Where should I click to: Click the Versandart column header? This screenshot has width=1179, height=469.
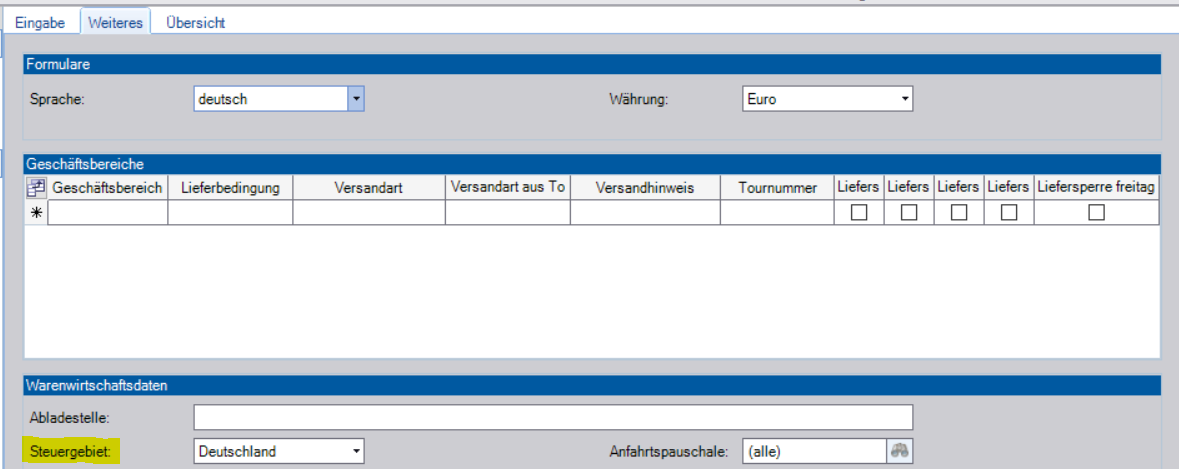[x=369, y=188]
